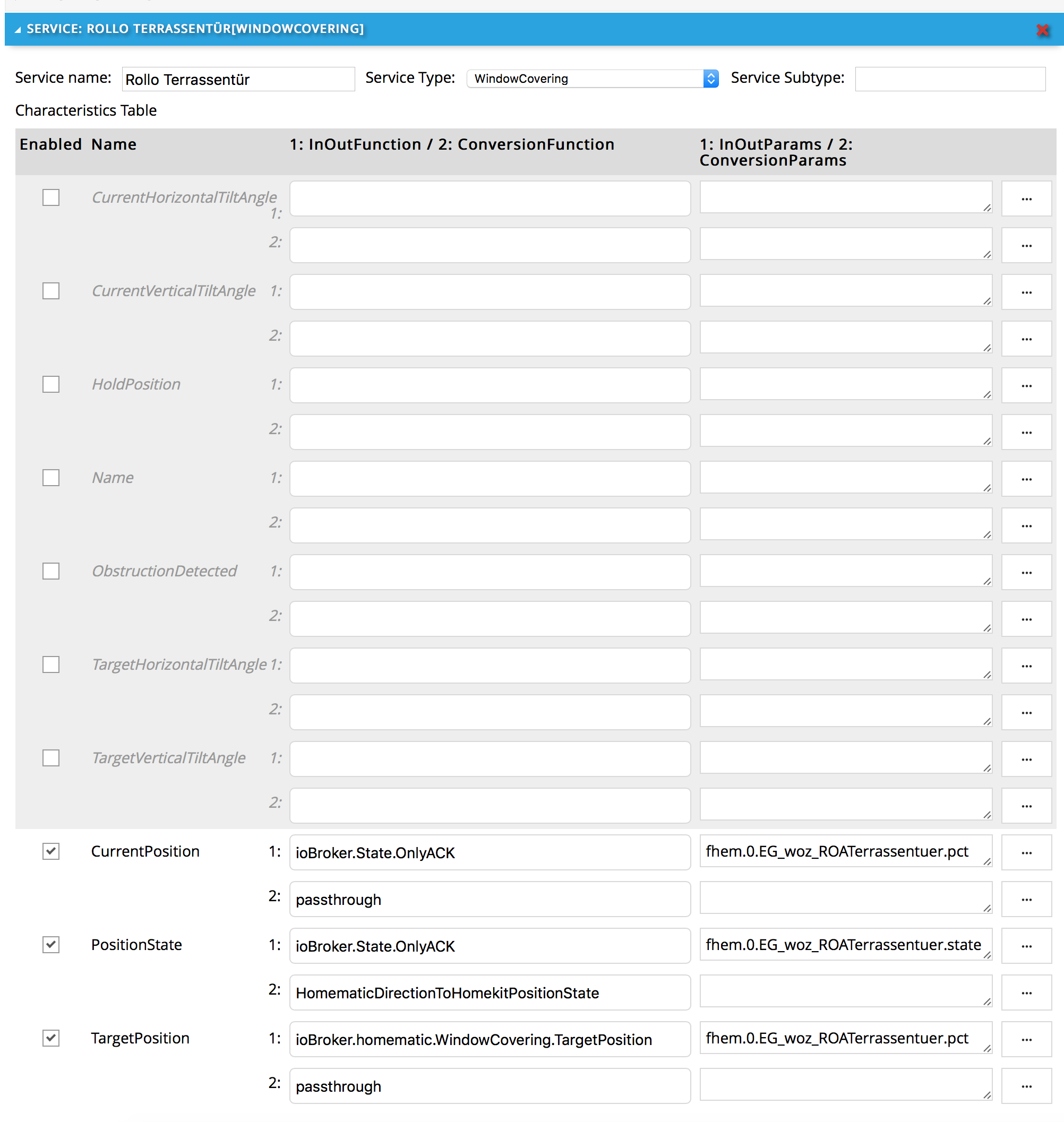Screen dimensions: 1064x1122
Task: Click ellipsis button for CurrentHorizontalTiltAngle row 1
Action: 1026,199
